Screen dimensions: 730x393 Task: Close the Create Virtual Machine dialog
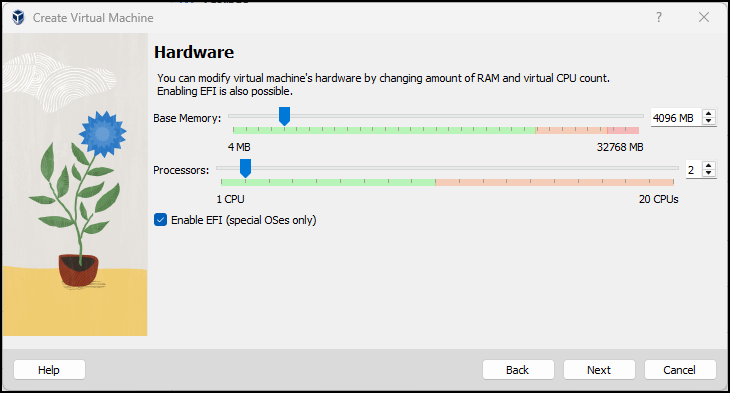click(704, 17)
